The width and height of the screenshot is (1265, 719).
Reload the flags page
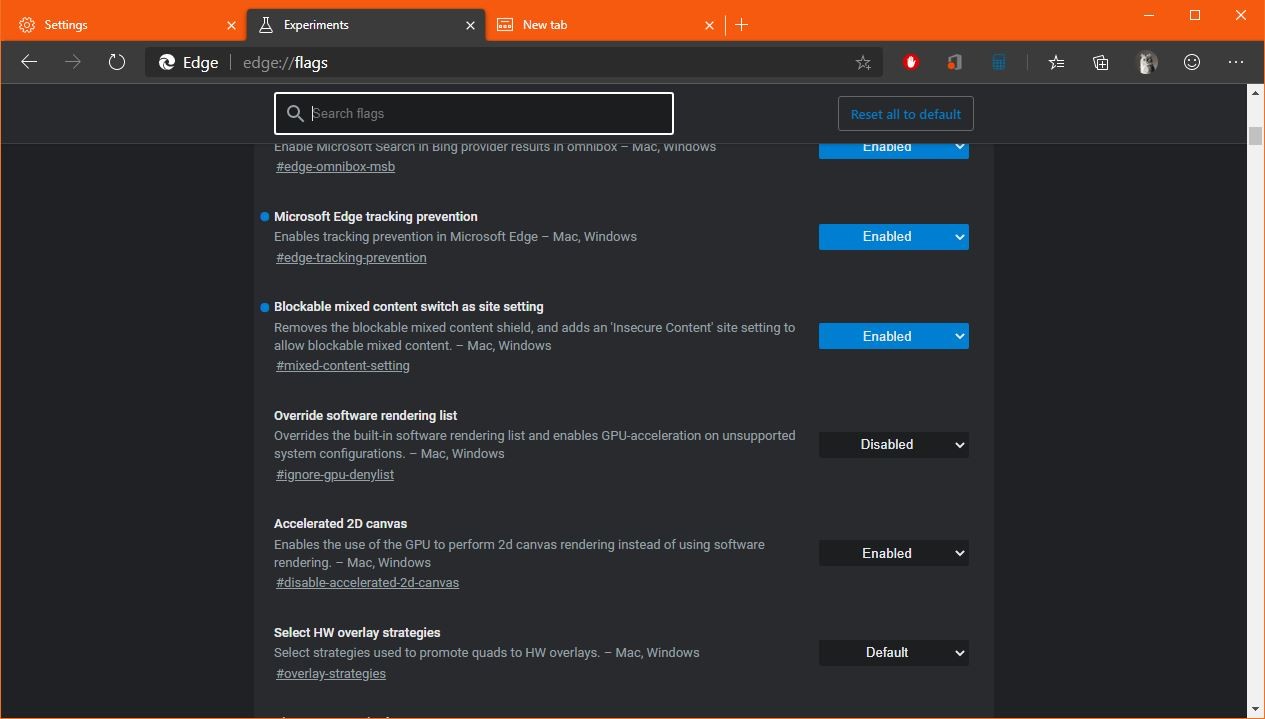(x=117, y=62)
